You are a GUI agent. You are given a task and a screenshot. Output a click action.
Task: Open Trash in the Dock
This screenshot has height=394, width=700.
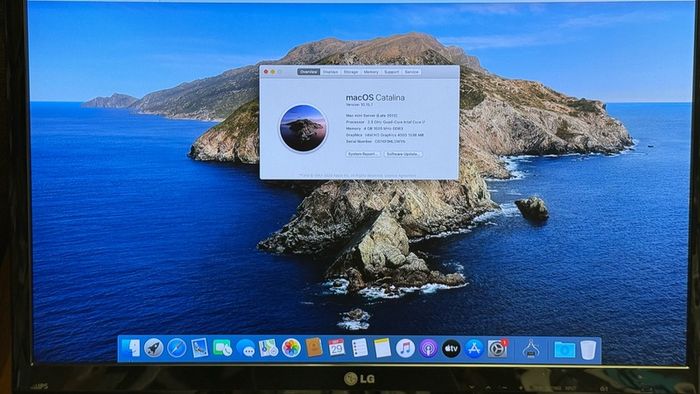point(588,349)
